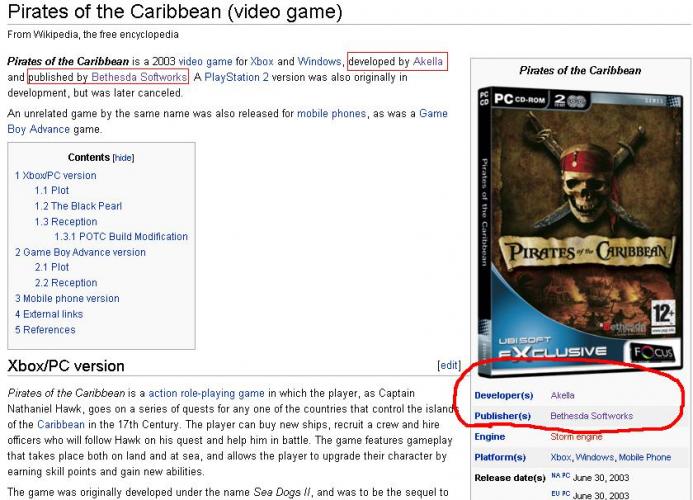
Task: Follow the Xbox link in intro paragraph
Action: pyautogui.click(x=262, y=61)
